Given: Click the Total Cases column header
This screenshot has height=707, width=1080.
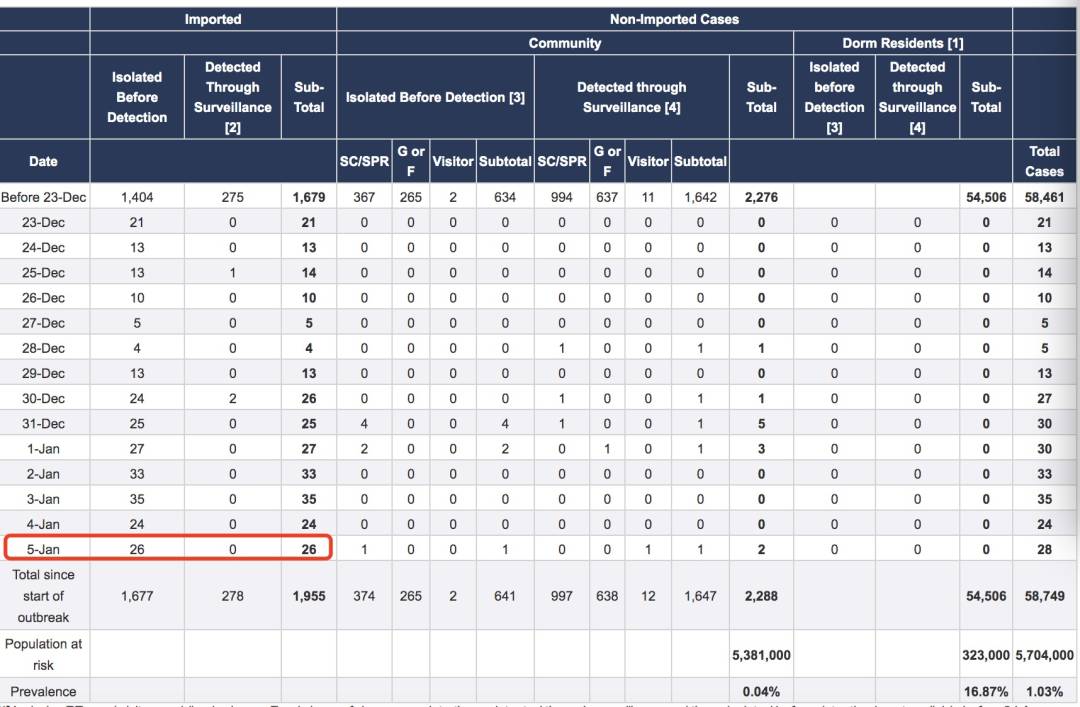Looking at the screenshot, I should [1044, 161].
